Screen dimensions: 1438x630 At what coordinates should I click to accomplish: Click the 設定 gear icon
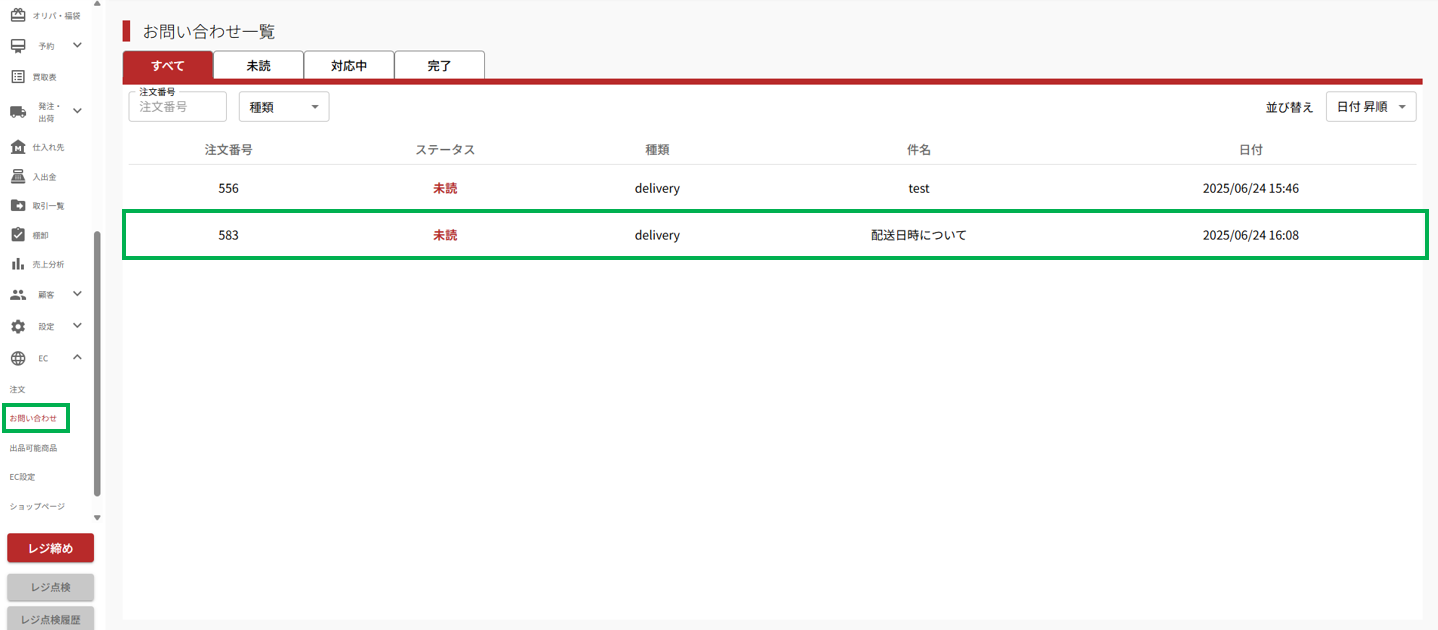point(18,327)
